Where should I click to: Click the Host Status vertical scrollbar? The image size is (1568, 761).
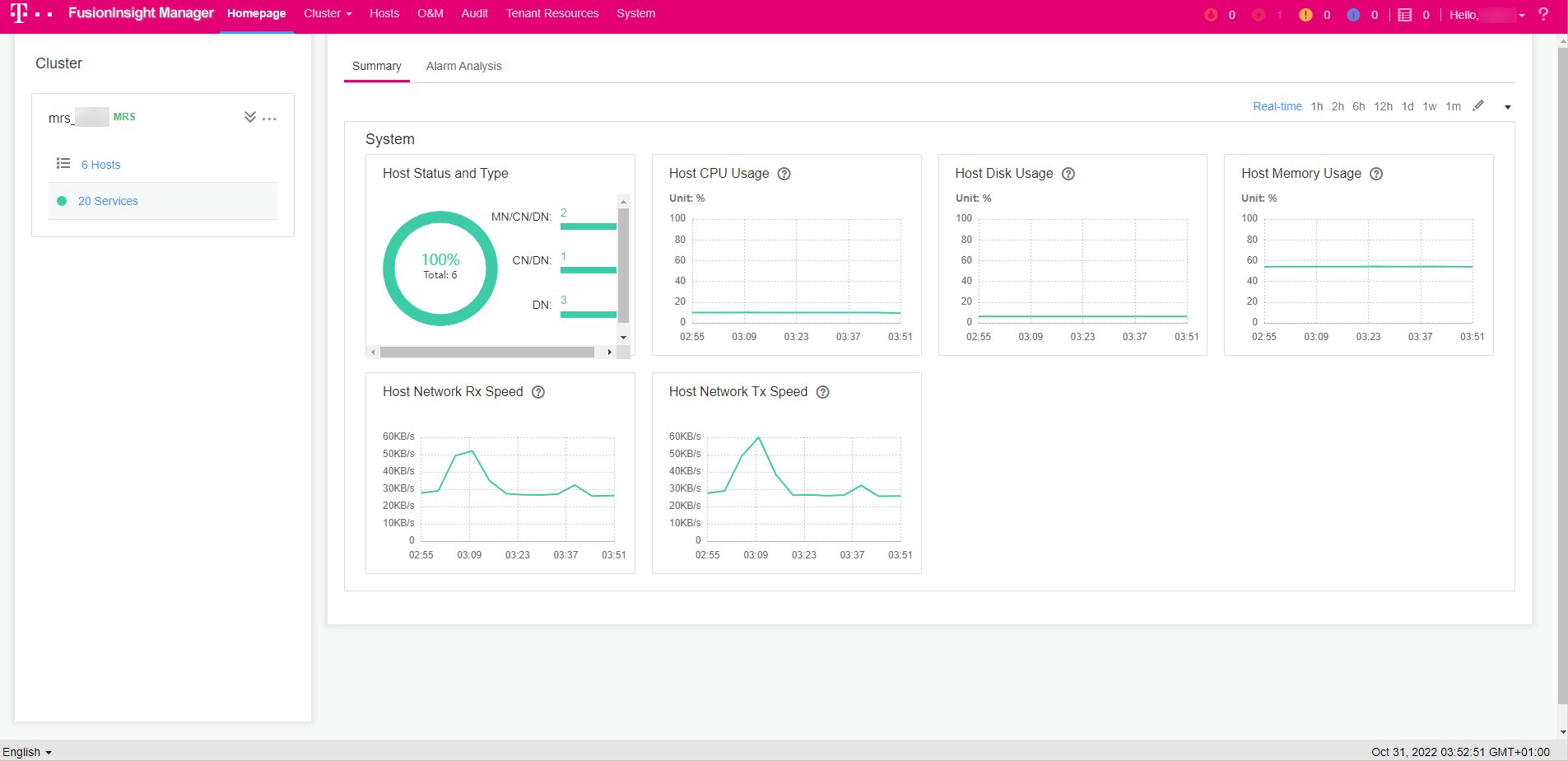click(623, 264)
